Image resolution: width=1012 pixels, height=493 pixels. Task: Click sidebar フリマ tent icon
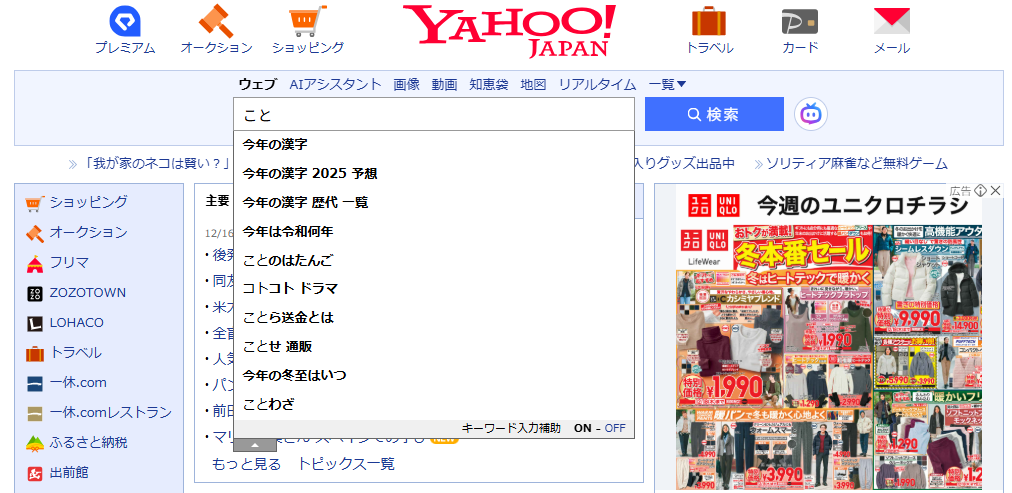coord(34,263)
